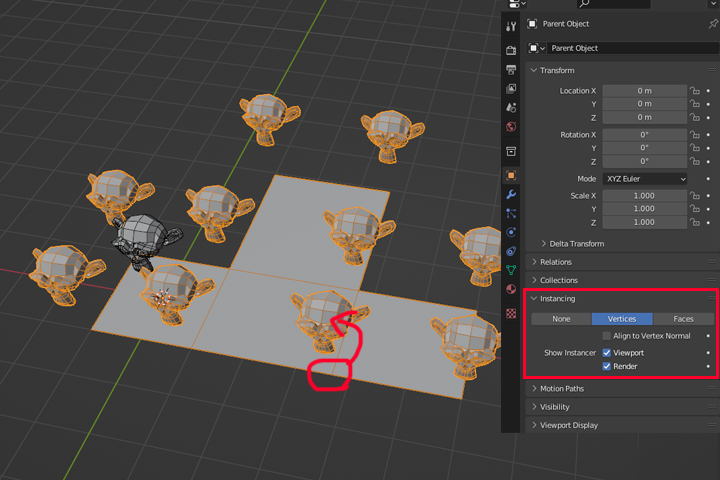Open the Physics properties tab

click(x=511, y=232)
